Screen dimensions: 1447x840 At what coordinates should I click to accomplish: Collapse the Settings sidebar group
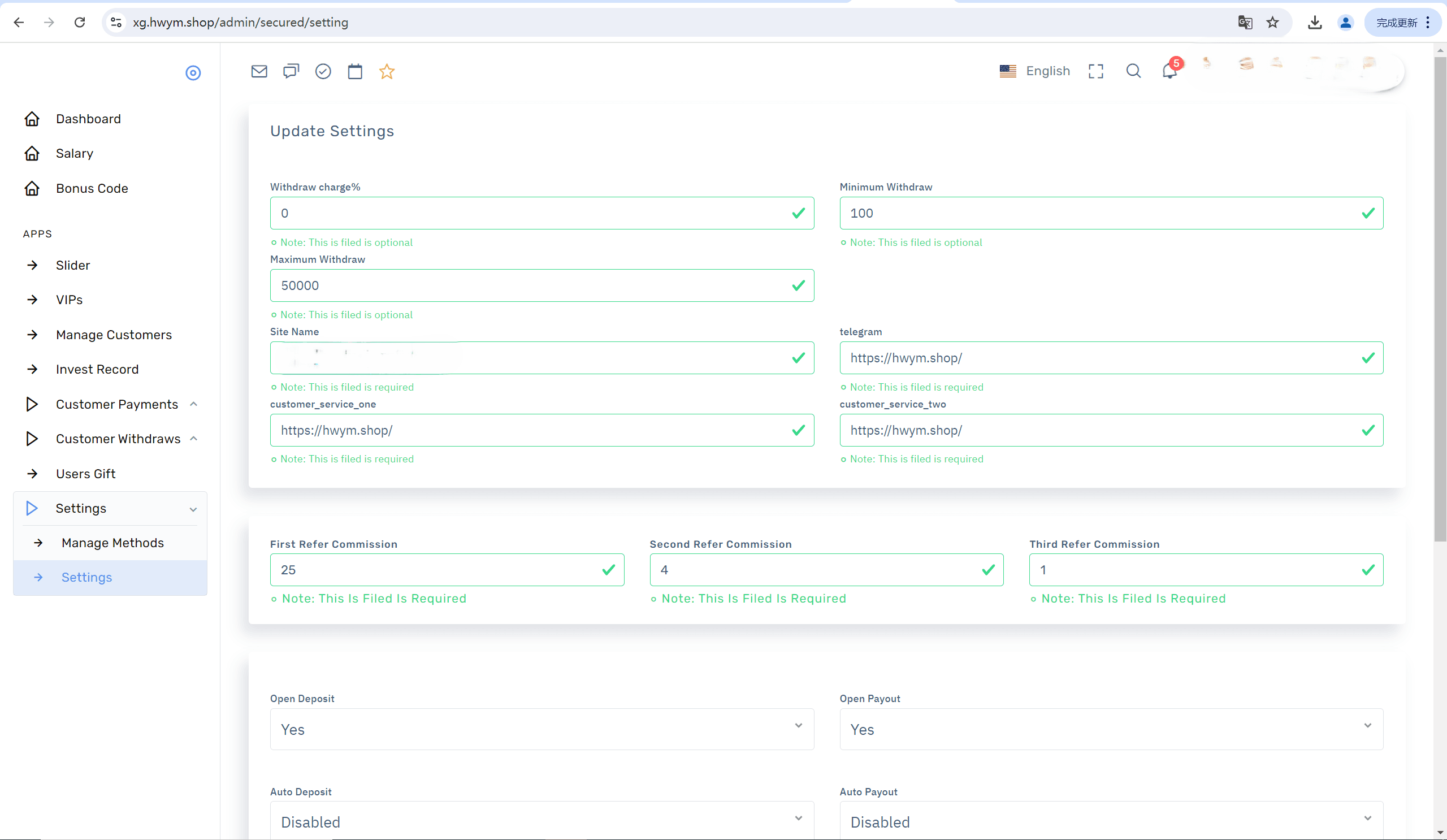pos(111,508)
